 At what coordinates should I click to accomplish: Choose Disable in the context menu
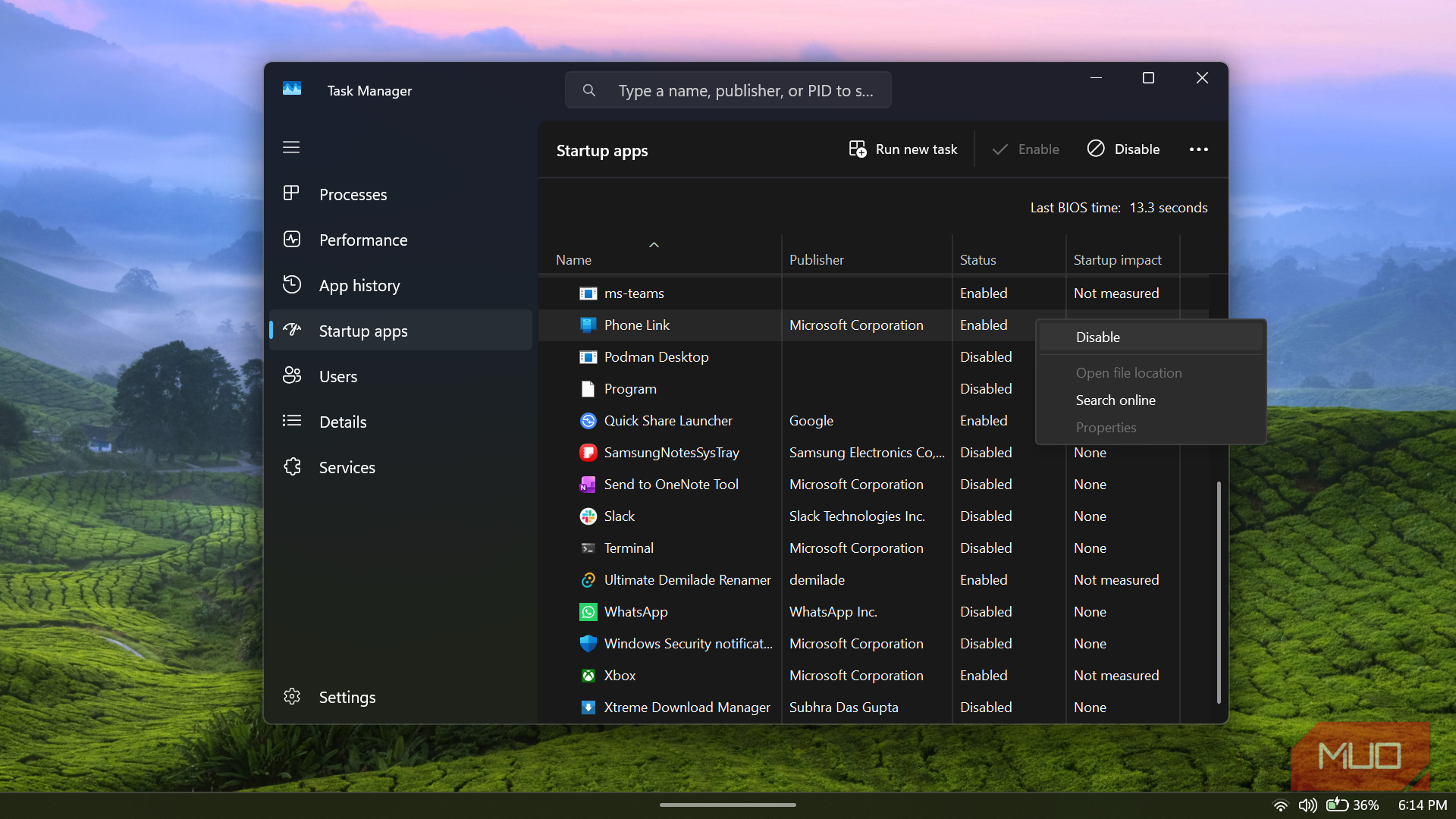tap(1151, 337)
